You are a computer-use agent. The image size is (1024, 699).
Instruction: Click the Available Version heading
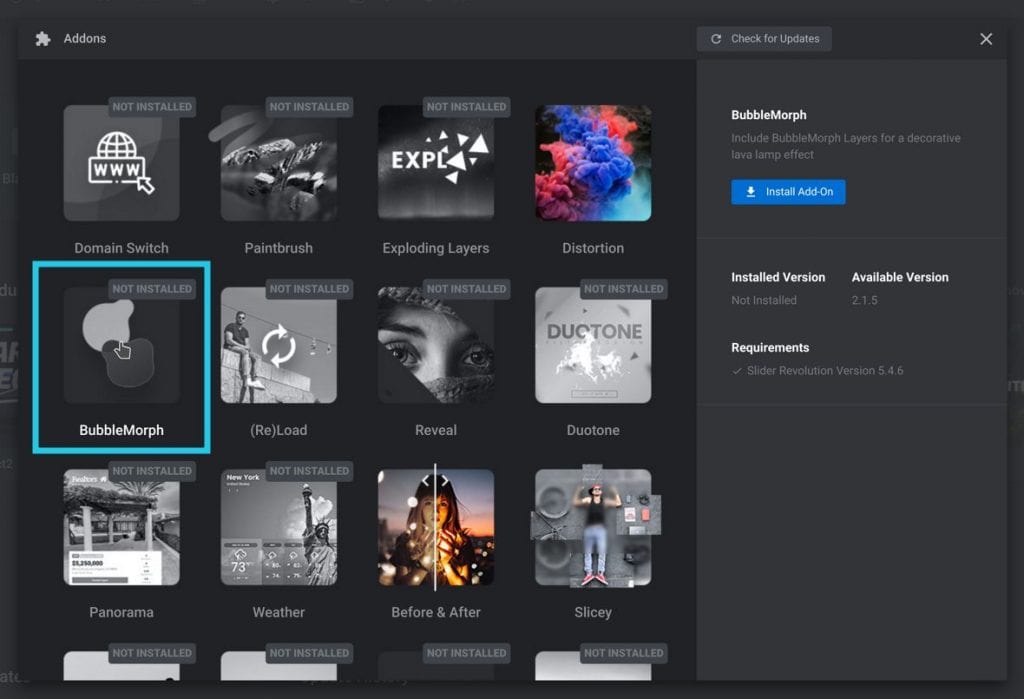click(x=900, y=278)
